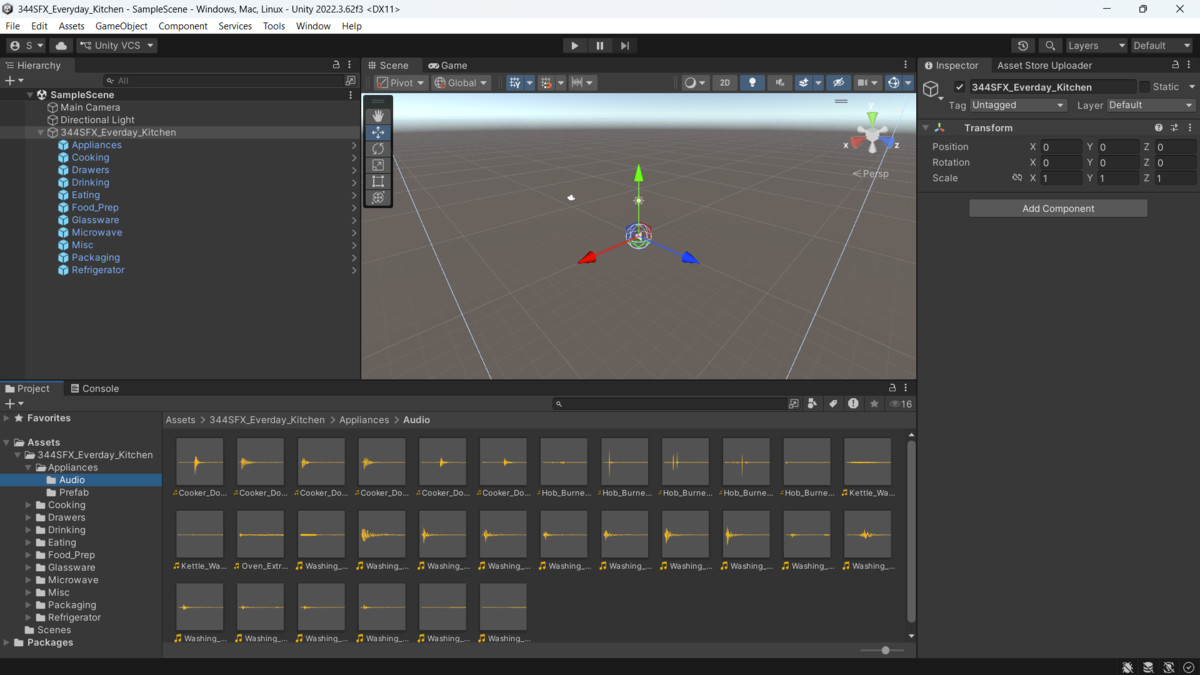Open Search by Label filter in Project
This screenshot has width=1200, height=675.
(x=833, y=404)
